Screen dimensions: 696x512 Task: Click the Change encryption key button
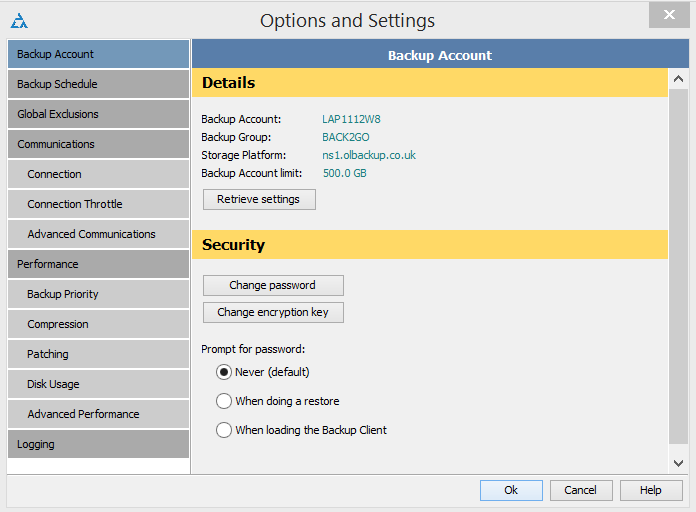point(273,312)
